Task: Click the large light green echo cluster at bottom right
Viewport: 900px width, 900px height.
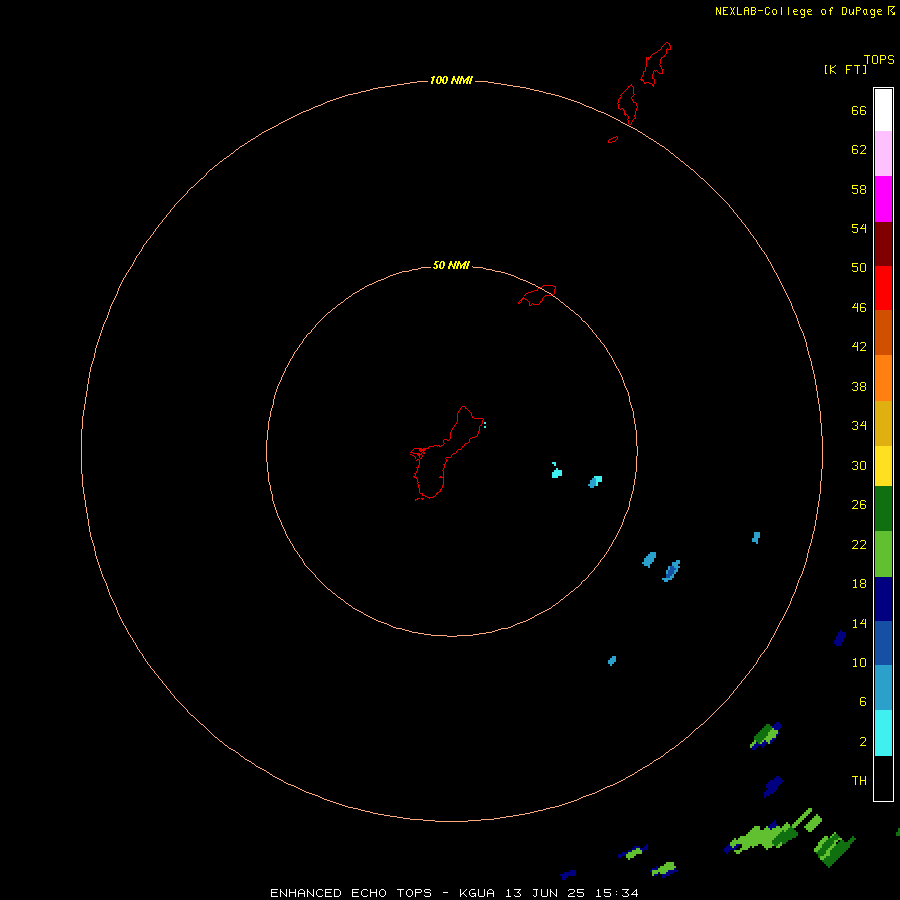Action: click(763, 837)
